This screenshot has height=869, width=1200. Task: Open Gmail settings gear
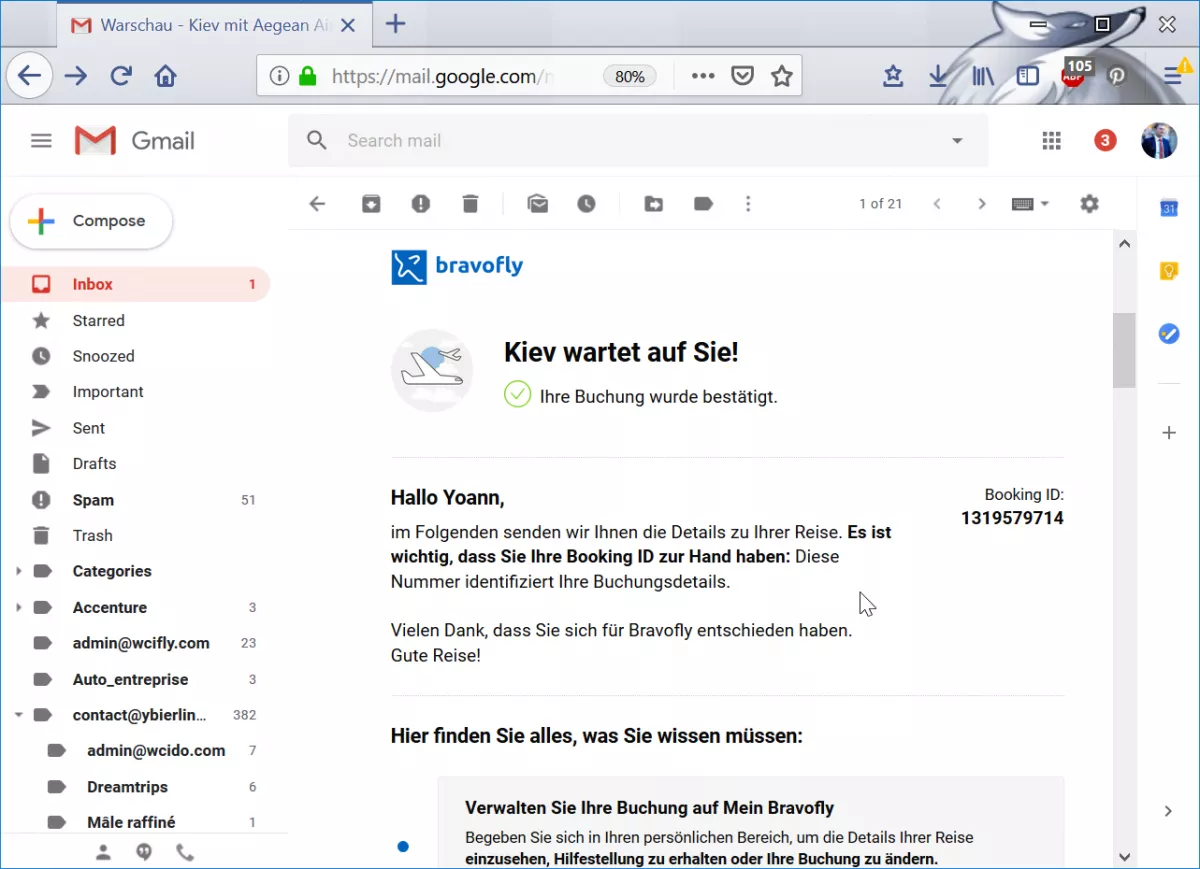1089,204
